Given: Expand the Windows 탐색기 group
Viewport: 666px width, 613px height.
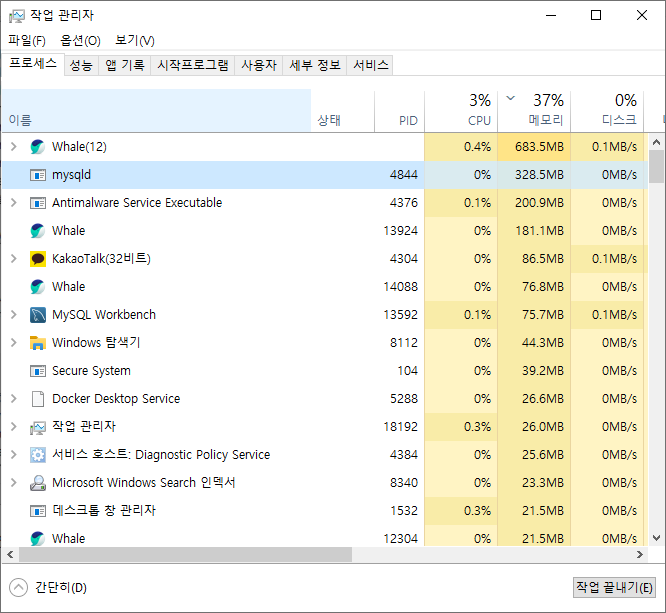Looking at the screenshot, I should point(14,342).
